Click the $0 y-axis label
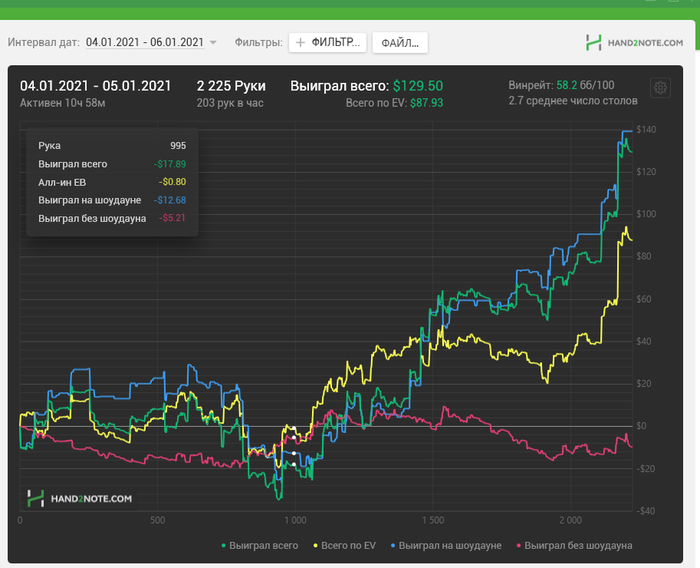Screen dimensions: 700x568 point(641,426)
